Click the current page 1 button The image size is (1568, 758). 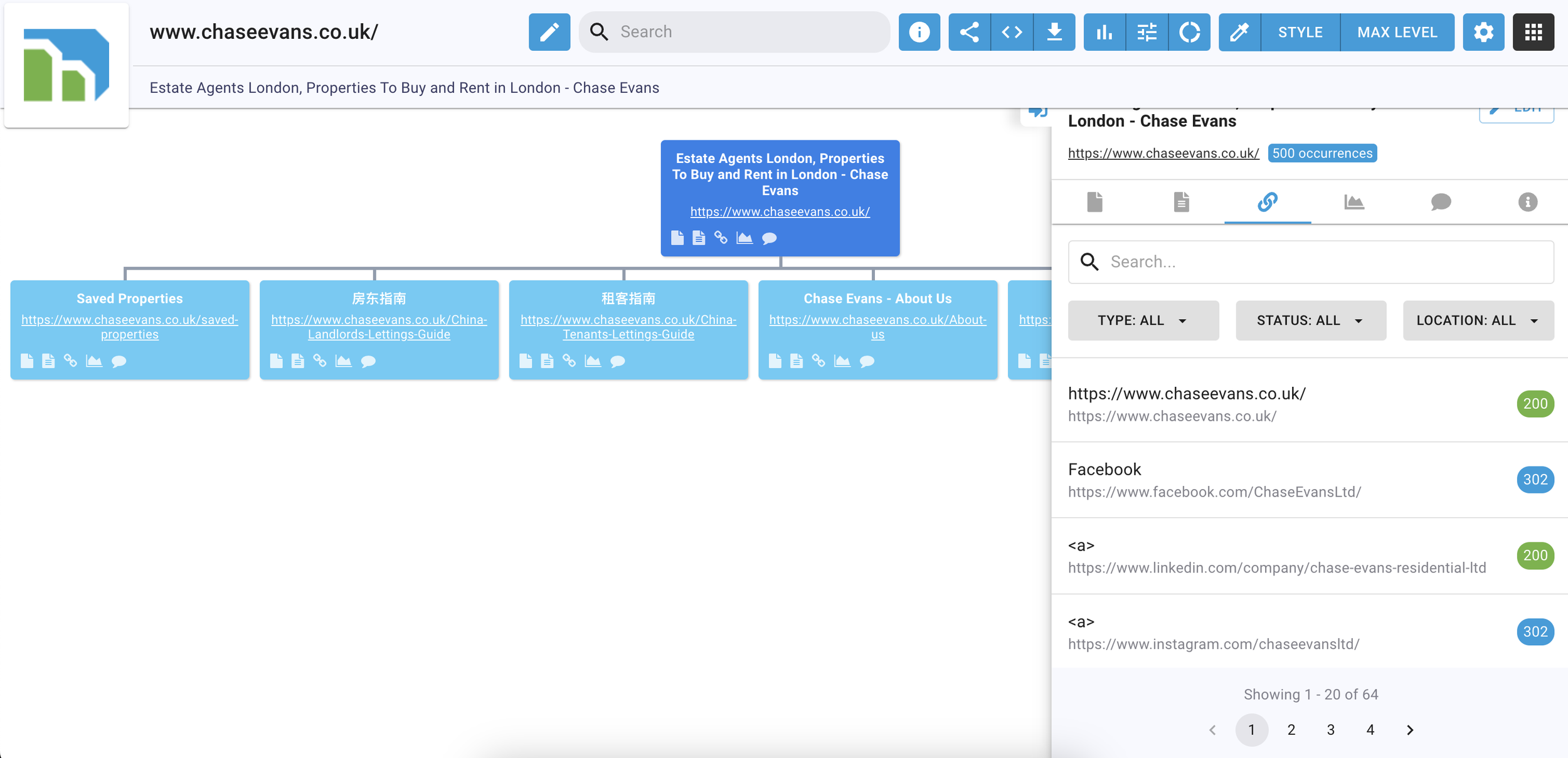[1251, 730]
